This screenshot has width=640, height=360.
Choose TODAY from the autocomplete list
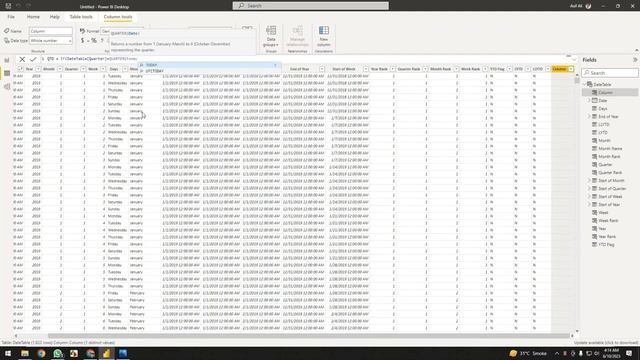(209, 65)
